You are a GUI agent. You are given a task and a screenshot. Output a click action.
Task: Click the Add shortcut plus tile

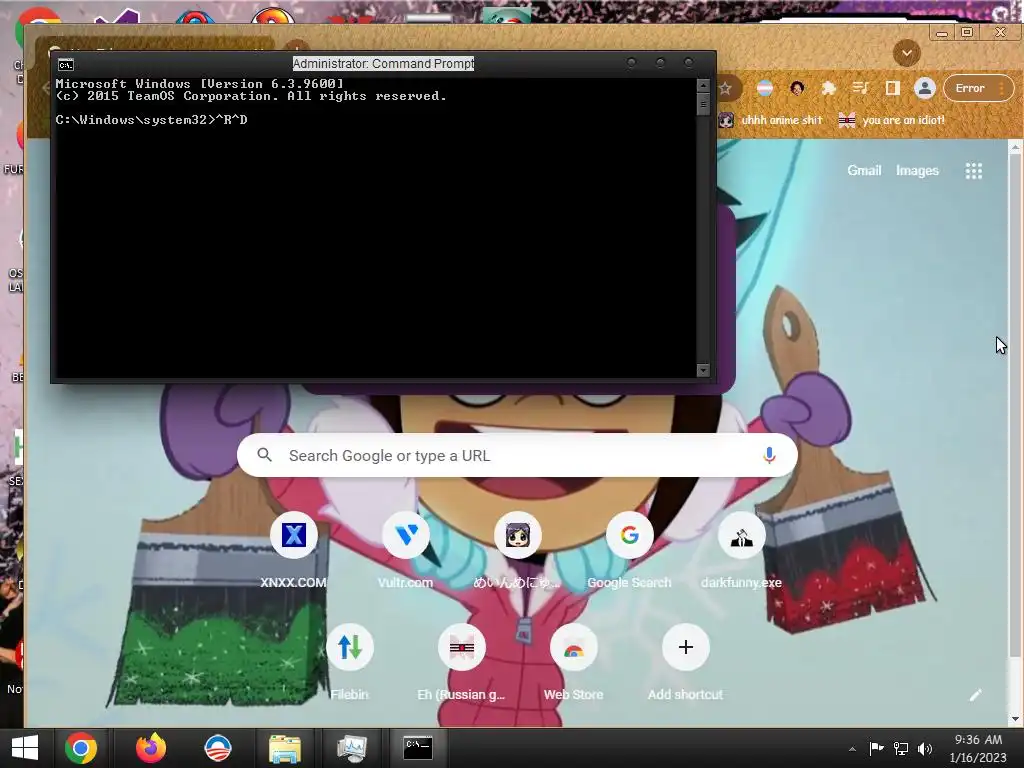pos(686,647)
